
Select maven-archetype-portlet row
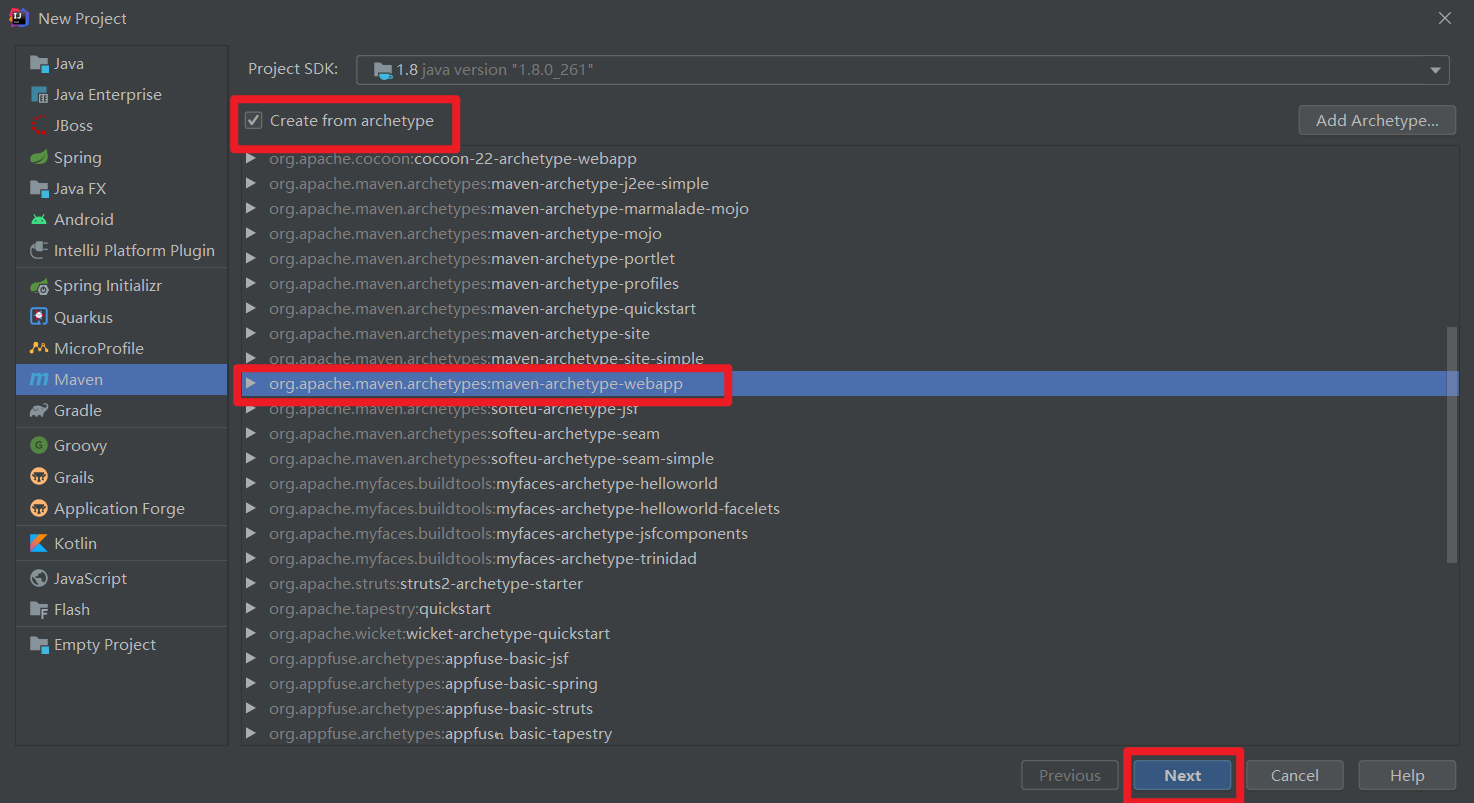(850, 259)
